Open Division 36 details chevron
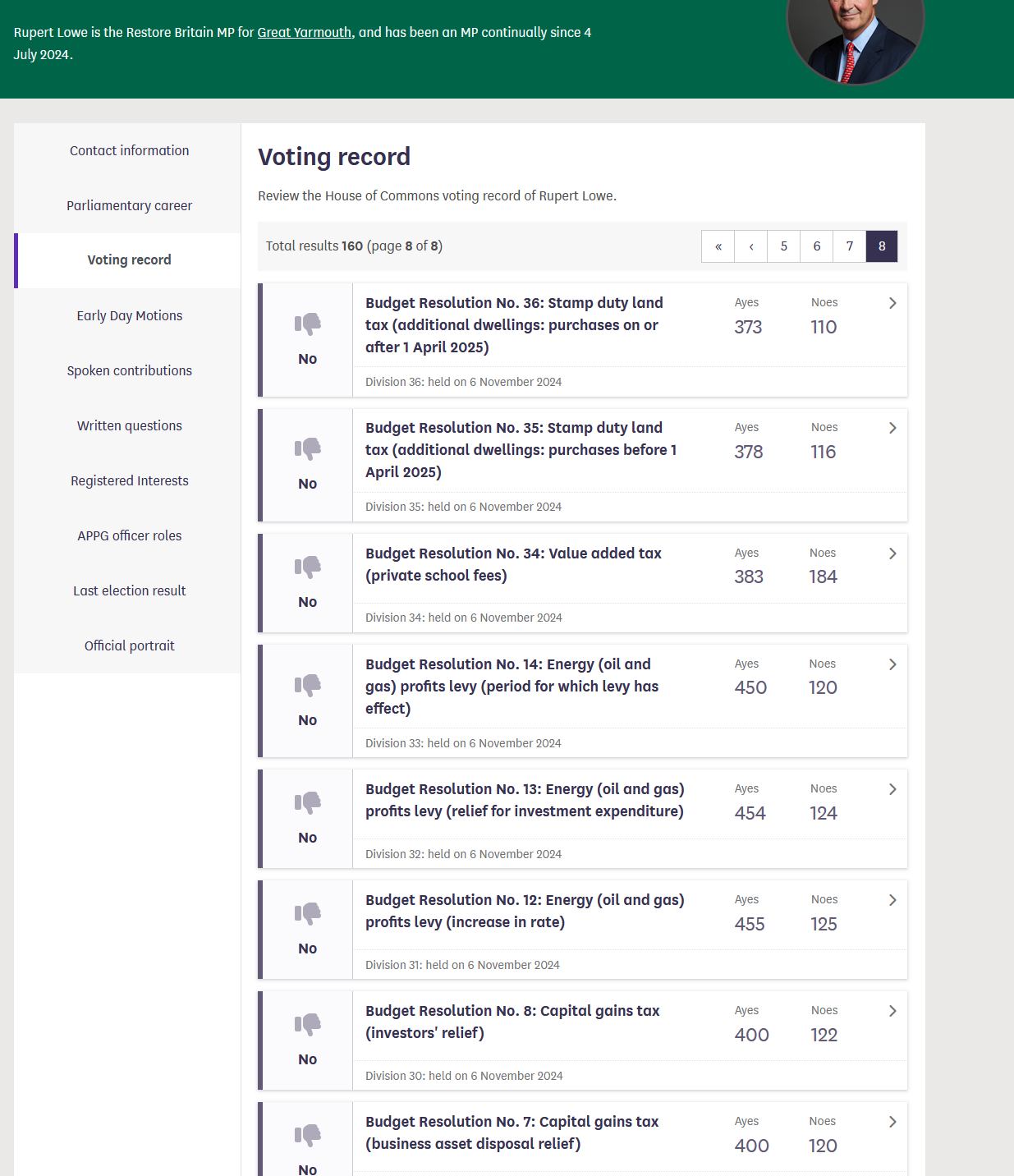The height and width of the screenshot is (1176, 1014). pos(892,303)
